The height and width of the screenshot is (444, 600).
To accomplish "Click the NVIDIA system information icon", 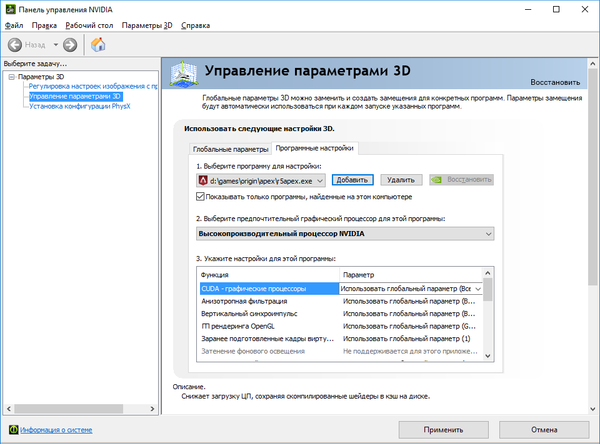I will pos(13,430).
